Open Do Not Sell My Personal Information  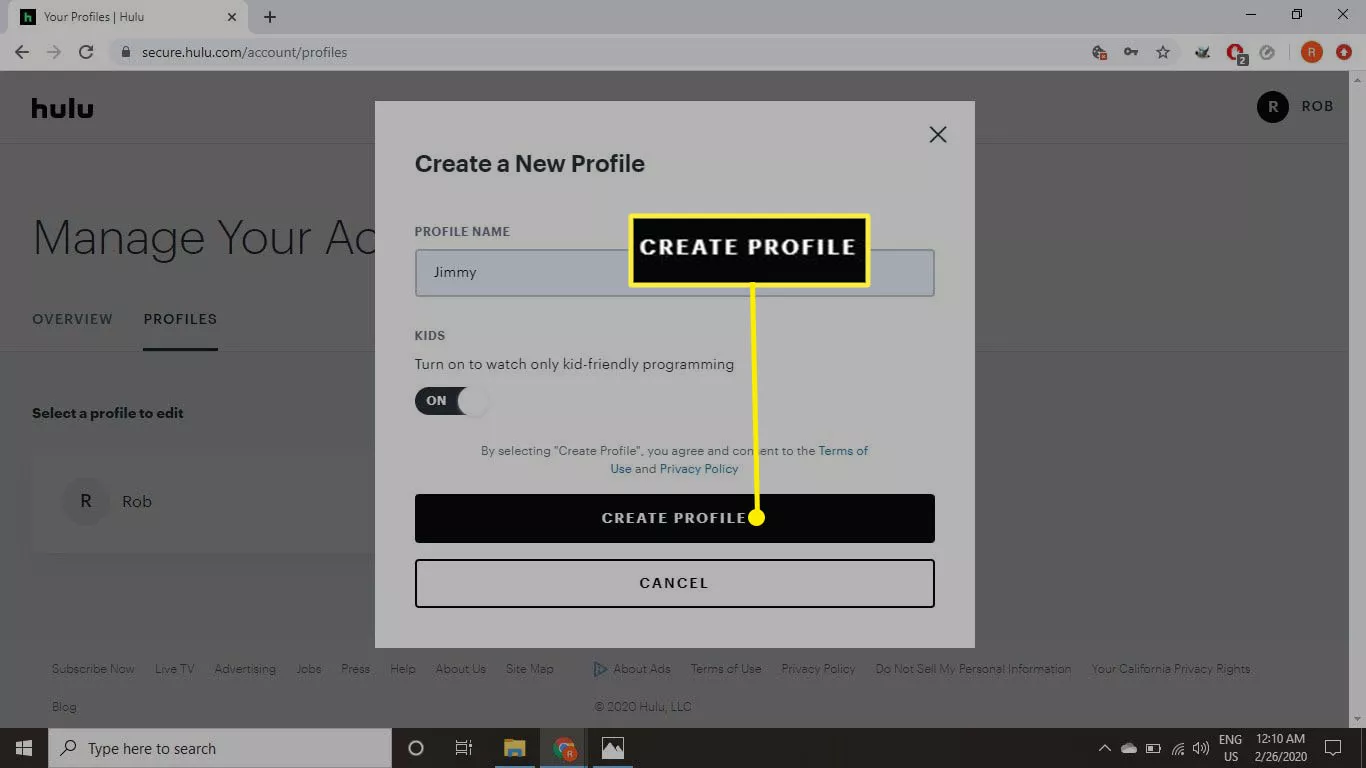(x=973, y=669)
